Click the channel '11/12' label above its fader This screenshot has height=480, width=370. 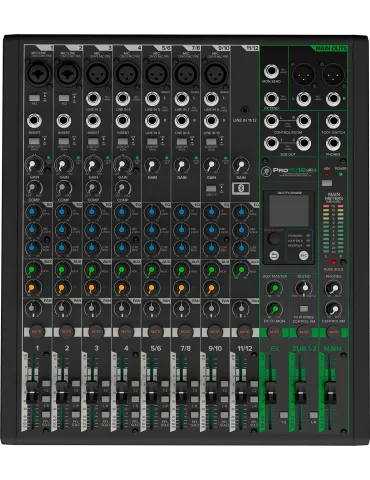click(x=245, y=348)
